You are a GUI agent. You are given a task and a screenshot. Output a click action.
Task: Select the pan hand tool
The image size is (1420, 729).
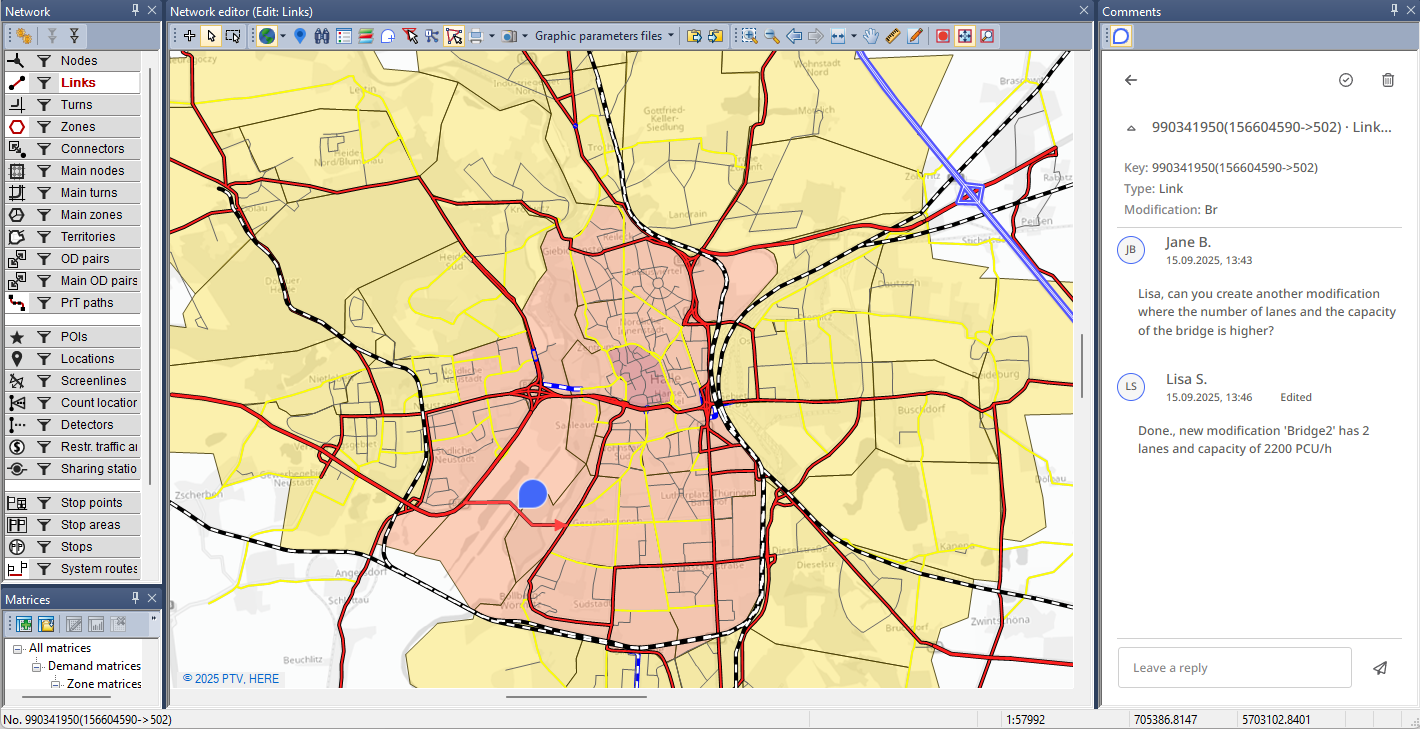point(871,36)
